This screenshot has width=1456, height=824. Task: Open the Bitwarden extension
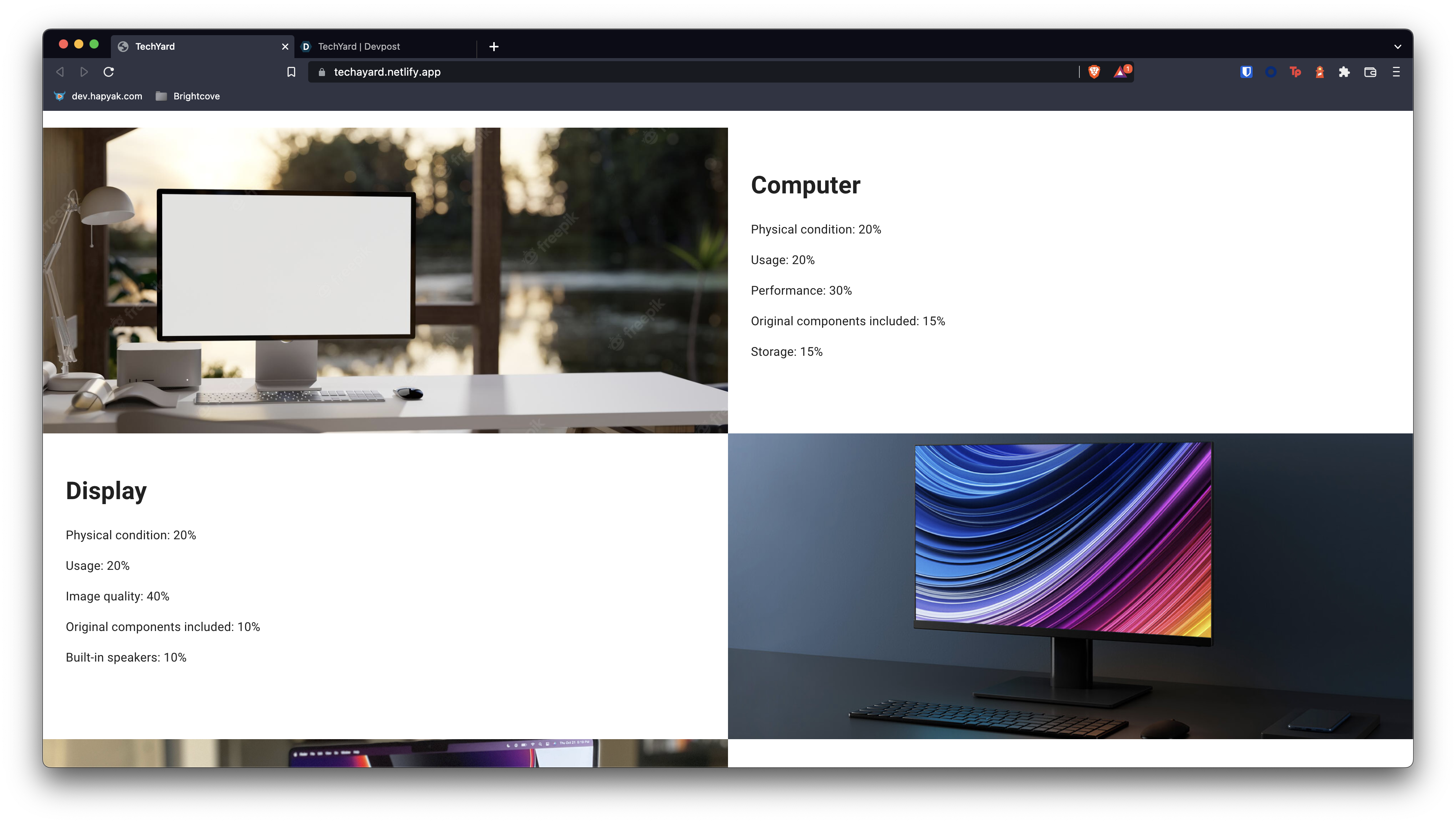coord(1245,72)
